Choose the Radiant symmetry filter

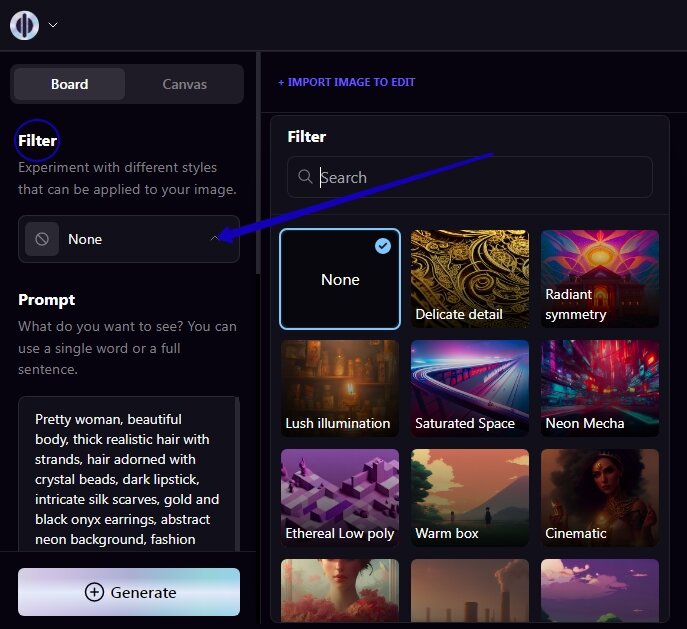click(600, 279)
